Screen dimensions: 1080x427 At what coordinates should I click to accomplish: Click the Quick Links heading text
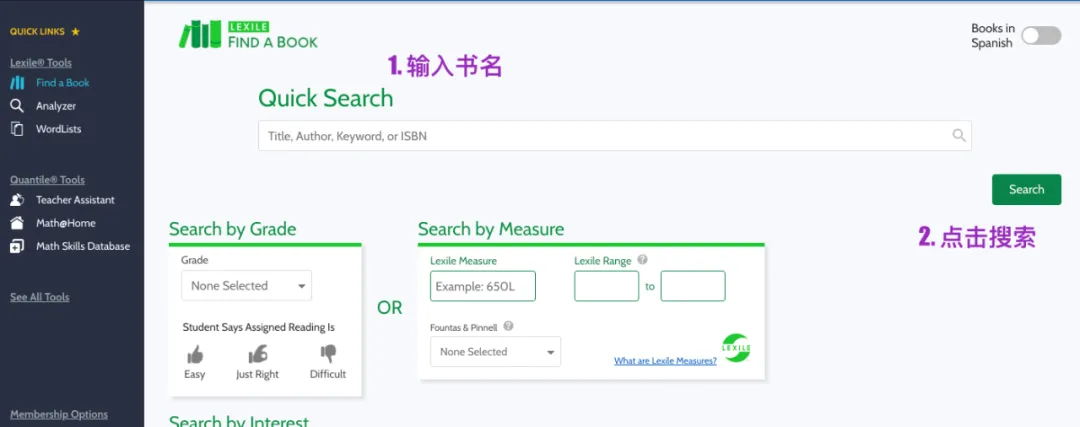(37, 32)
